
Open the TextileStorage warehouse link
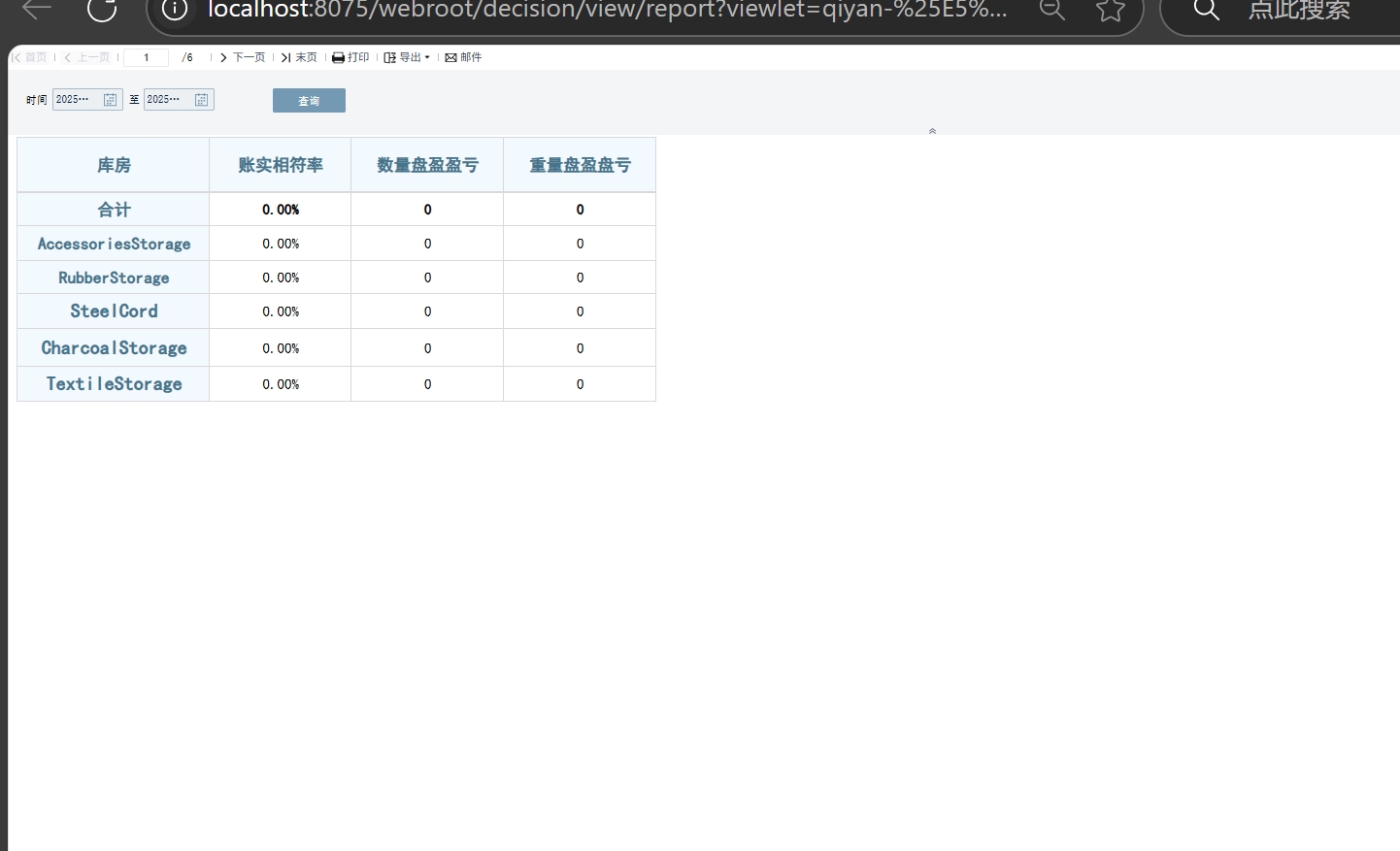pos(114,384)
